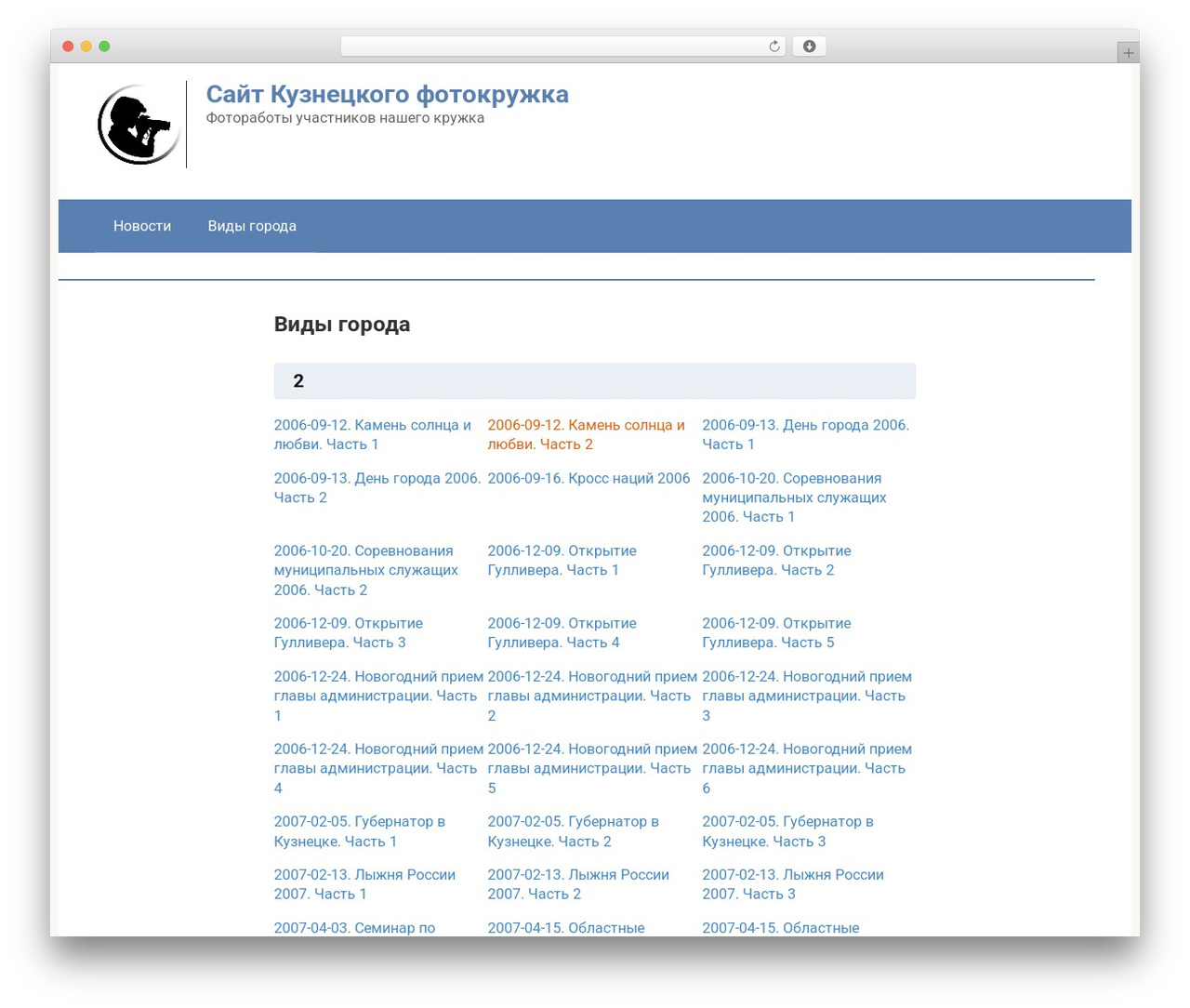The height and width of the screenshot is (1008, 1190).
Task: Open the browser downloads button
Action: click(809, 46)
